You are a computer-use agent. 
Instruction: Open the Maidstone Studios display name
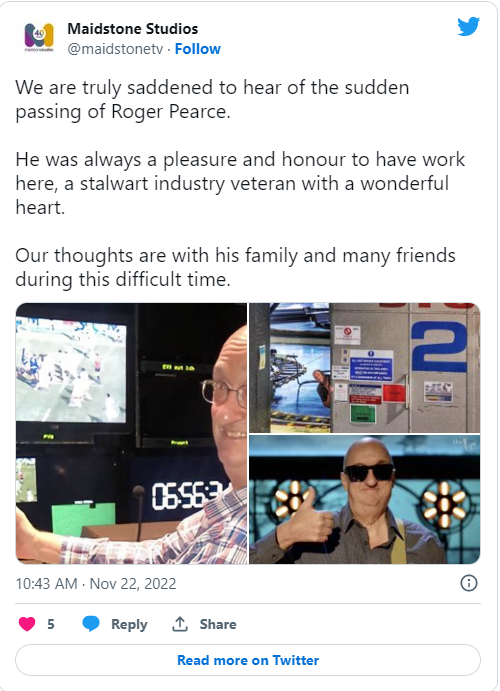tap(133, 29)
